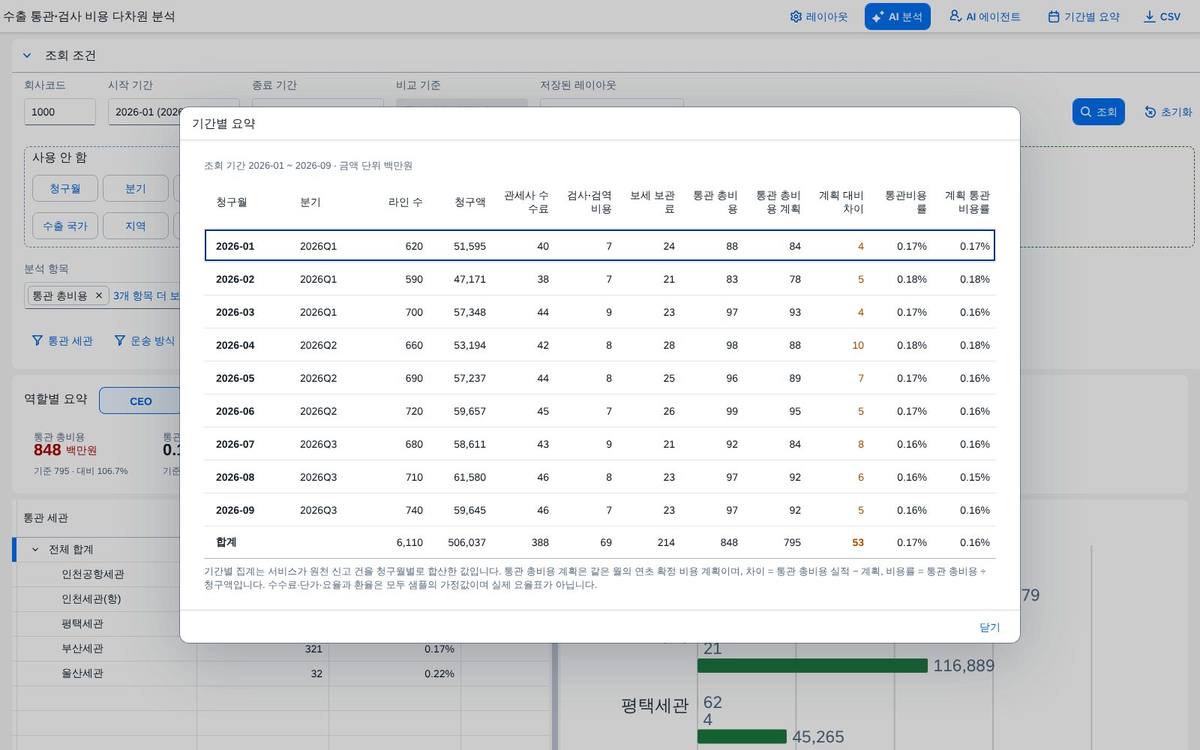Select the 2026-04 row month cell
This screenshot has width=1200, height=750.
click(x=235, y=345)
